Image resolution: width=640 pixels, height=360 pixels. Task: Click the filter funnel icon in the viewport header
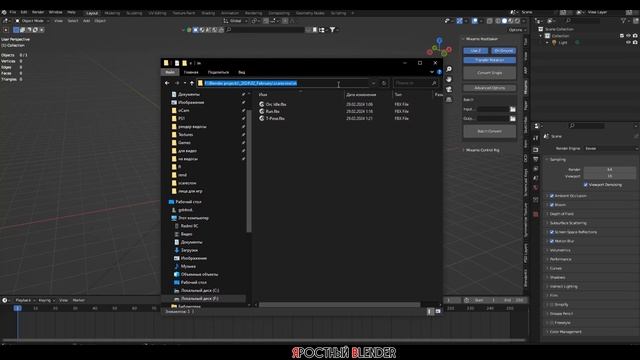tap(333, 30)
